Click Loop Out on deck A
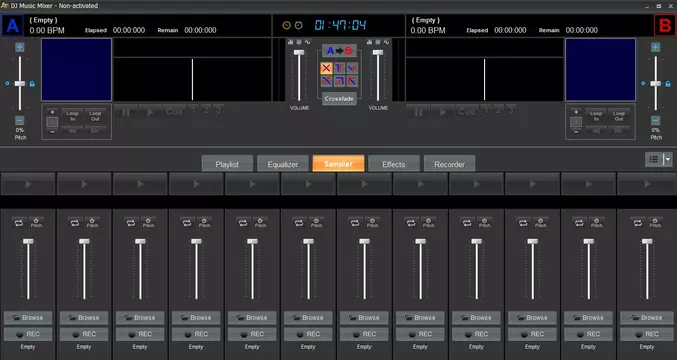Image resolution: width=677 pixels, height=360 pixels. point(95,116)
